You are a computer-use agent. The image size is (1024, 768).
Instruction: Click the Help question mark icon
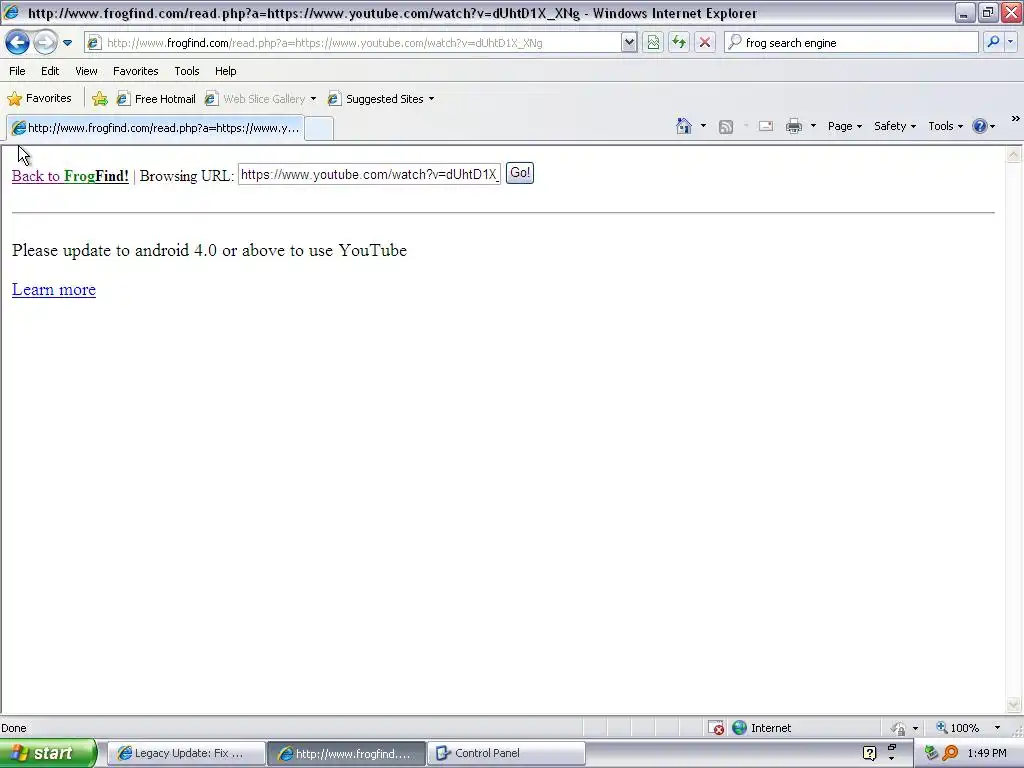pyautogui.click(x=980, y=126)
